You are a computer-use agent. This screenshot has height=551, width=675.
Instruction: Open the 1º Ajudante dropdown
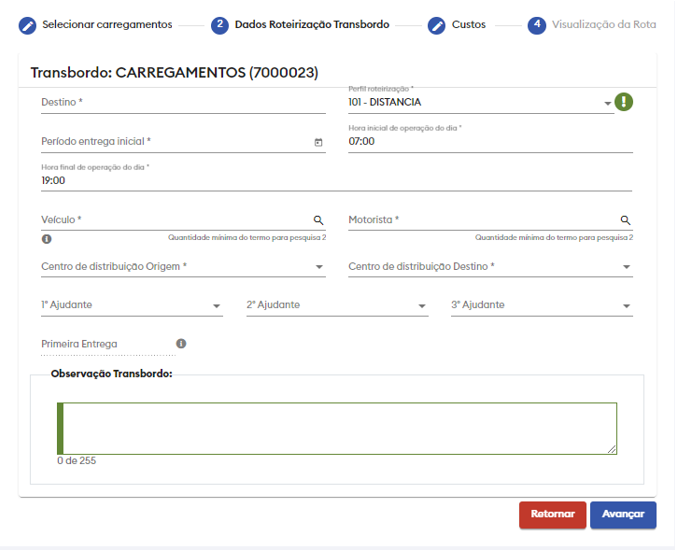pos(217,306)
